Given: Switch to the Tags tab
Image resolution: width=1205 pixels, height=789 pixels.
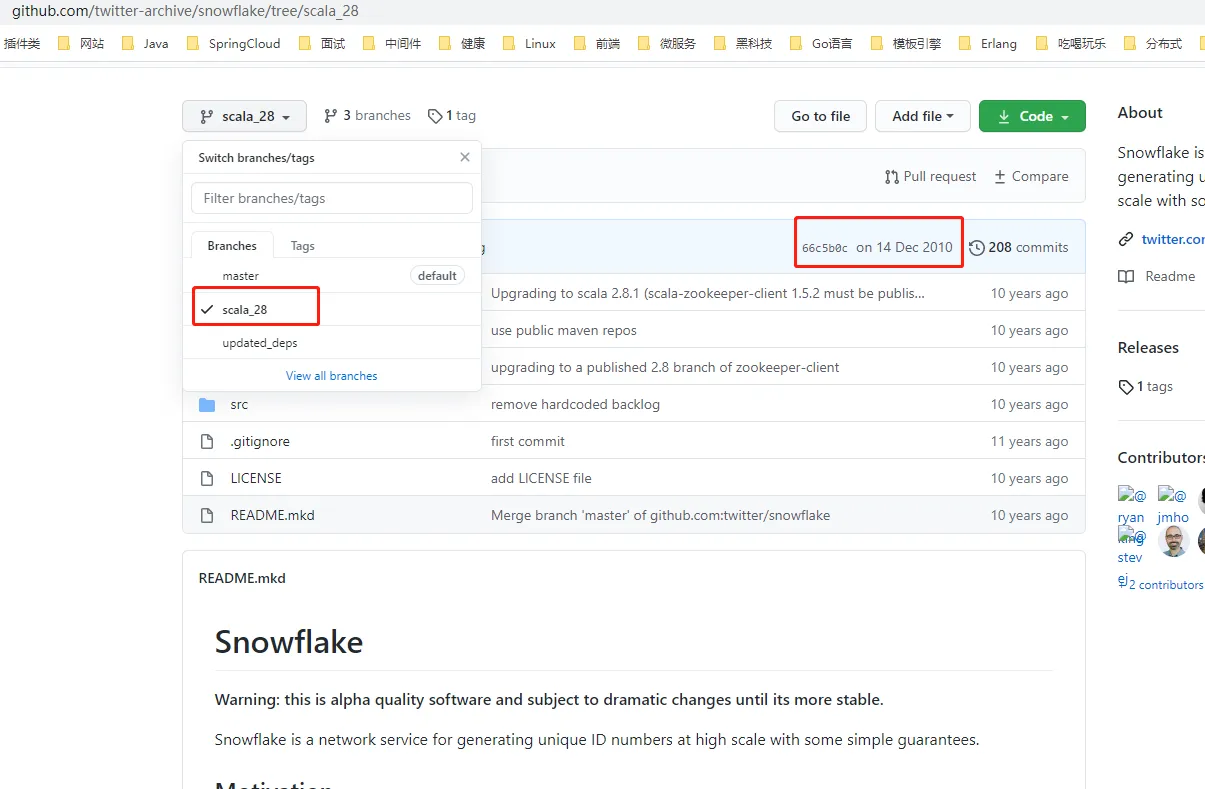Looking at the screenshot, I should tap(302, 245).
